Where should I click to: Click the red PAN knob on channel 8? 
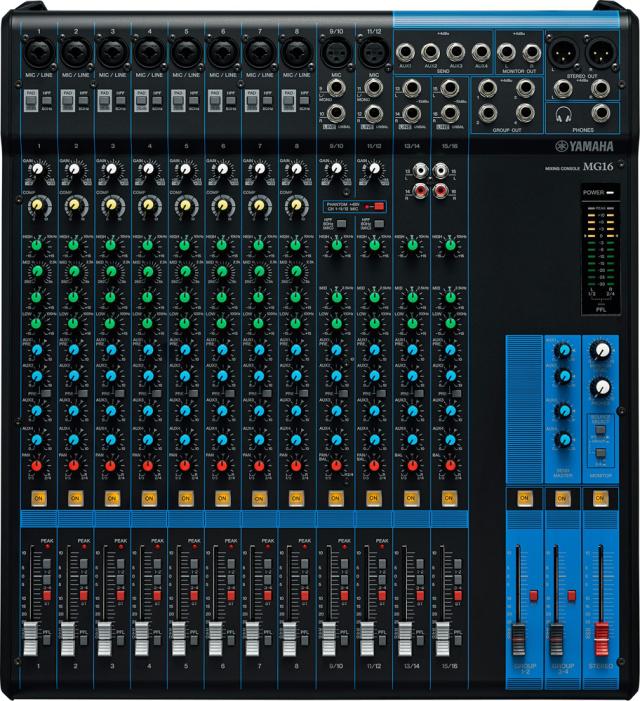click(296, 466)
